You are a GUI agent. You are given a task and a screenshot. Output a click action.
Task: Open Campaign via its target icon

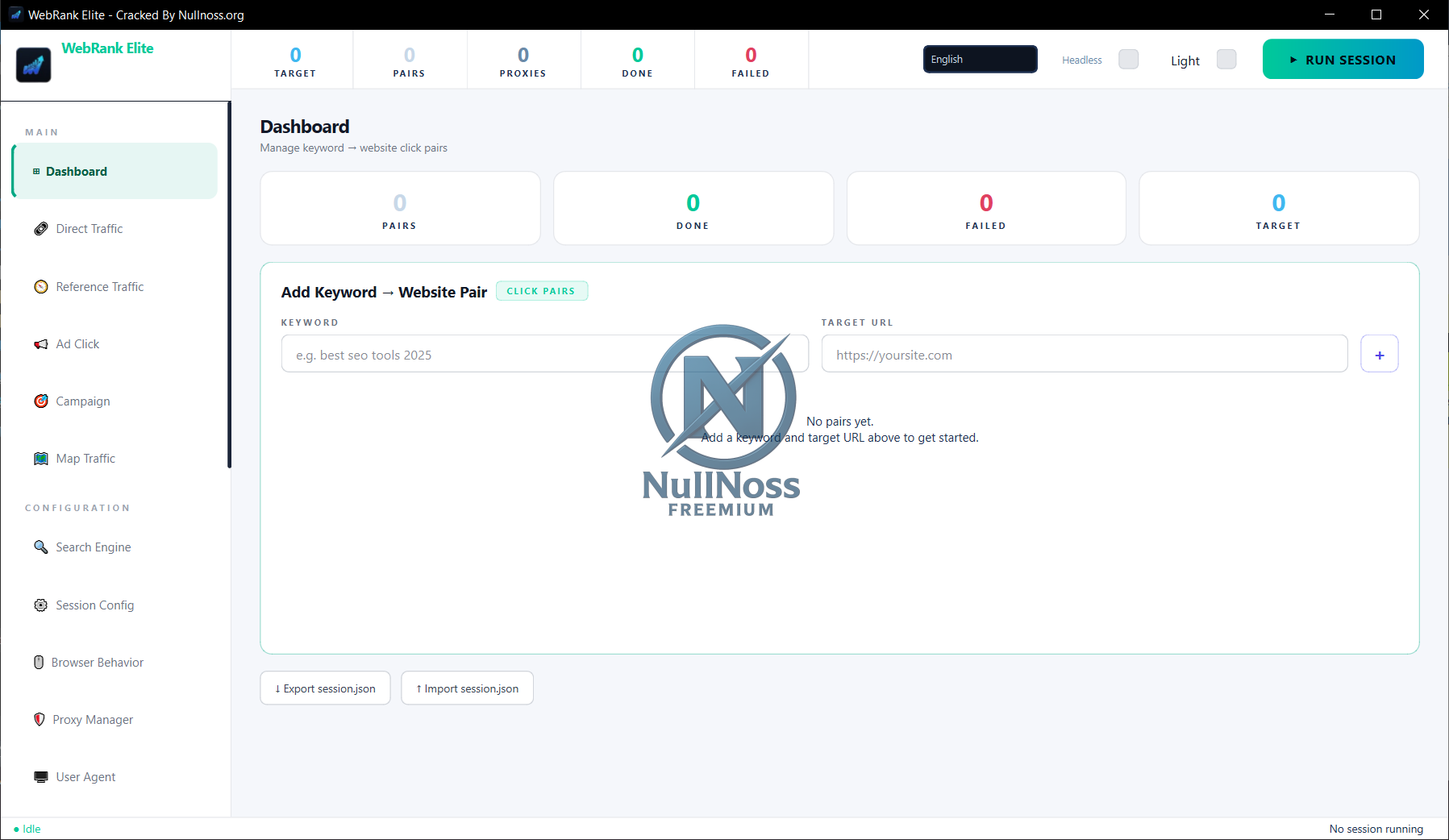pyautogui.click(x=41, y=401)
